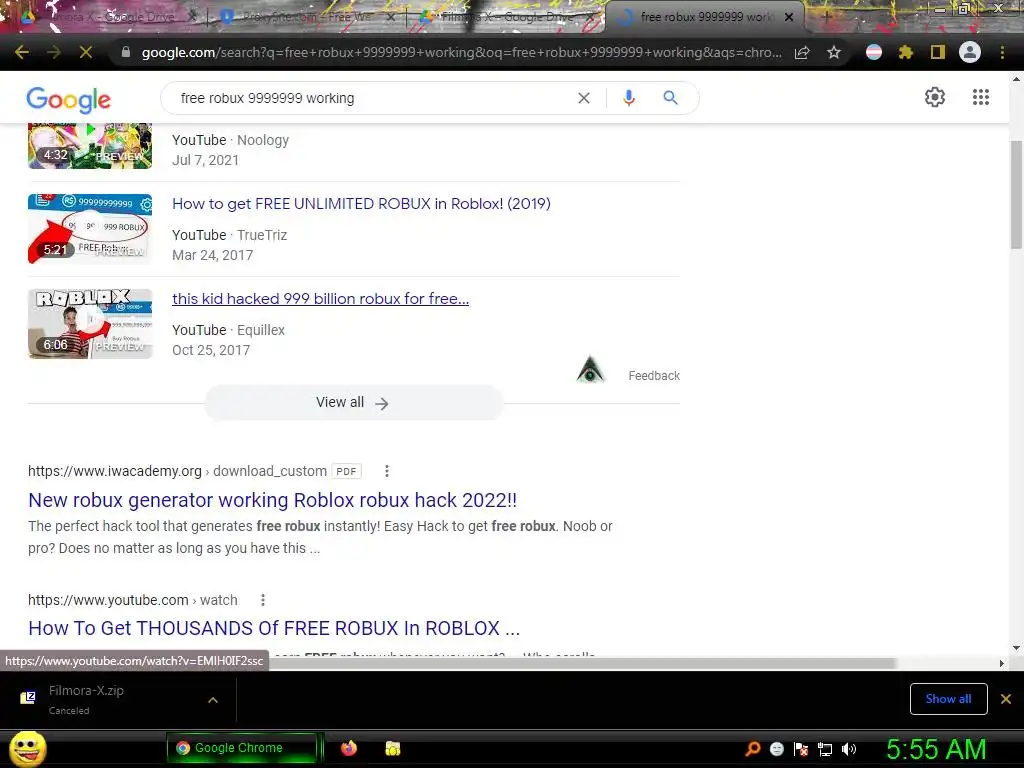Screen dimensions: 1024x768
Task: Click the Feedback link
Action: point(654,376)
